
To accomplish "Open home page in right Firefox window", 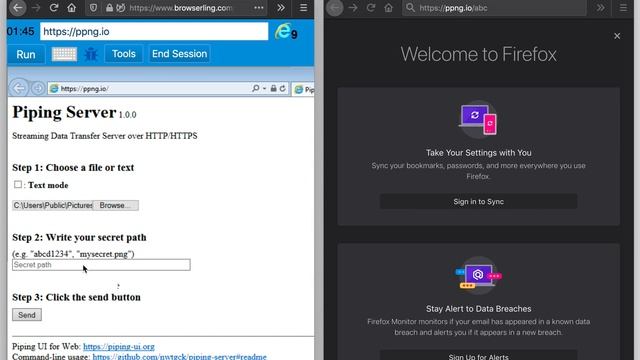I will [x=389, y=8].
